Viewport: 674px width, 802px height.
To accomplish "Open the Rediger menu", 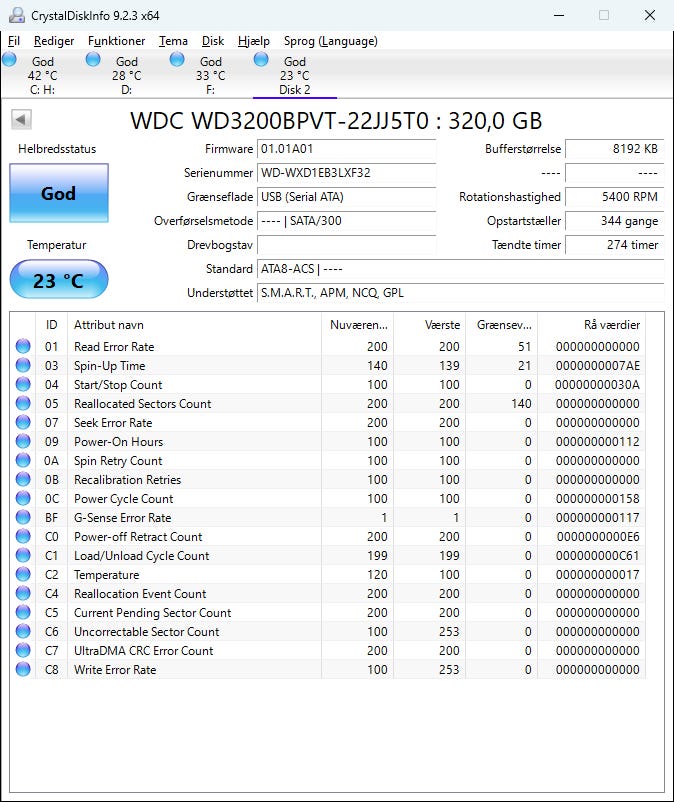I will click(54, 41).
